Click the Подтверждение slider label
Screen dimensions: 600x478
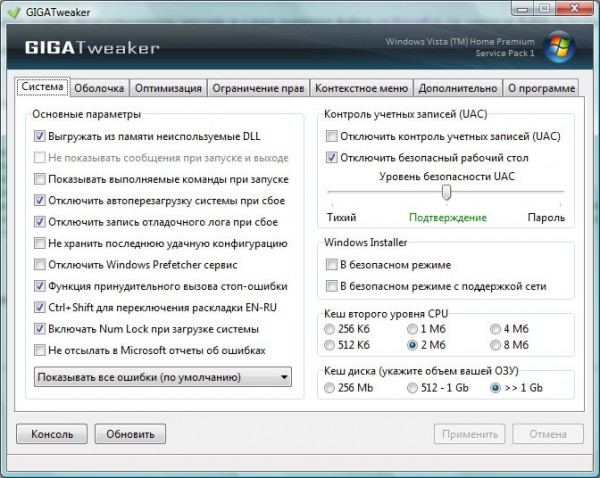coord(448,218)
